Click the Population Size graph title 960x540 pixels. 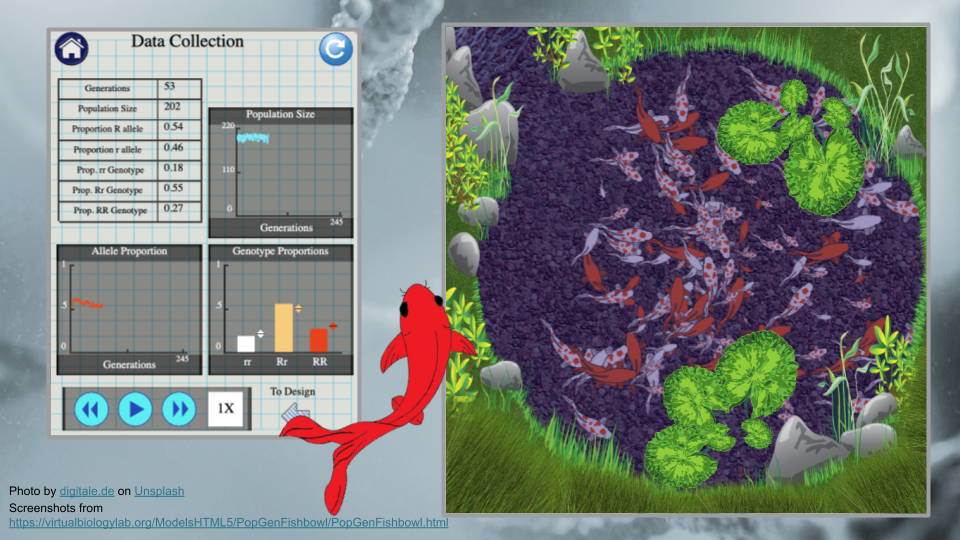click(x=280, y=114)
